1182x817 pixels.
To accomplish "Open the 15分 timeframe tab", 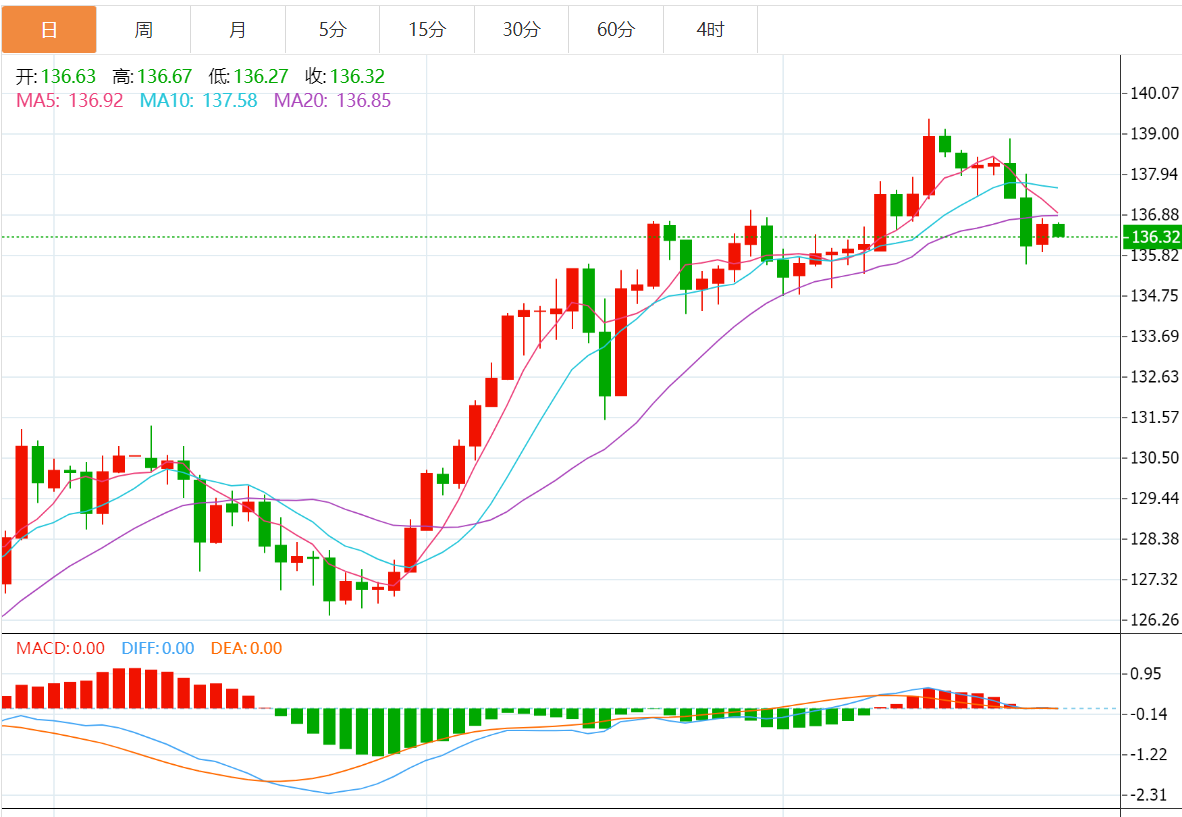I will click(427, 30).
